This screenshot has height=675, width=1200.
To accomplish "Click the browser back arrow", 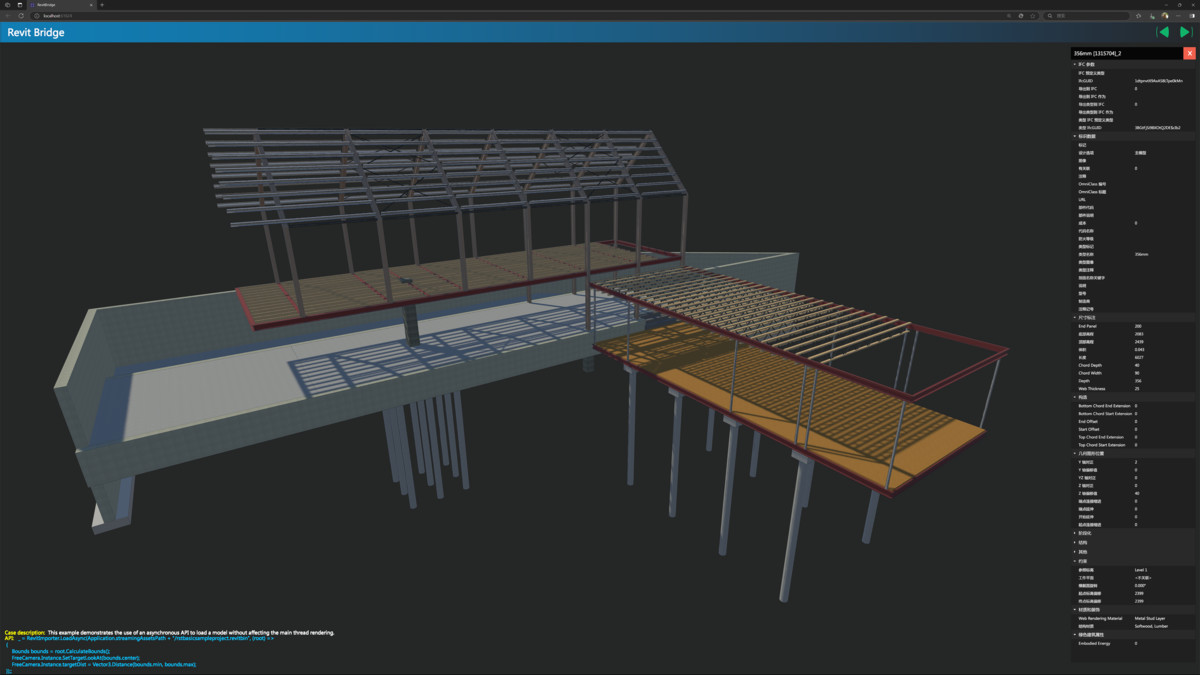I will (x=7, y=16).
